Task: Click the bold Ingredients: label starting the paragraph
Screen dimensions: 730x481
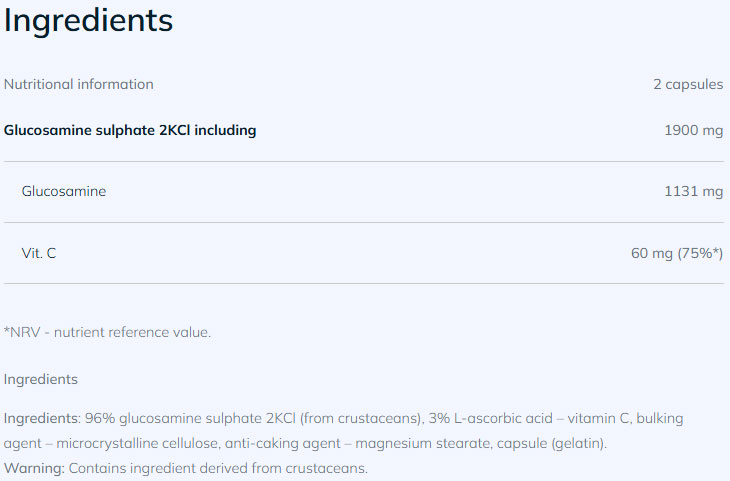Action: click(x=42, y=419)
